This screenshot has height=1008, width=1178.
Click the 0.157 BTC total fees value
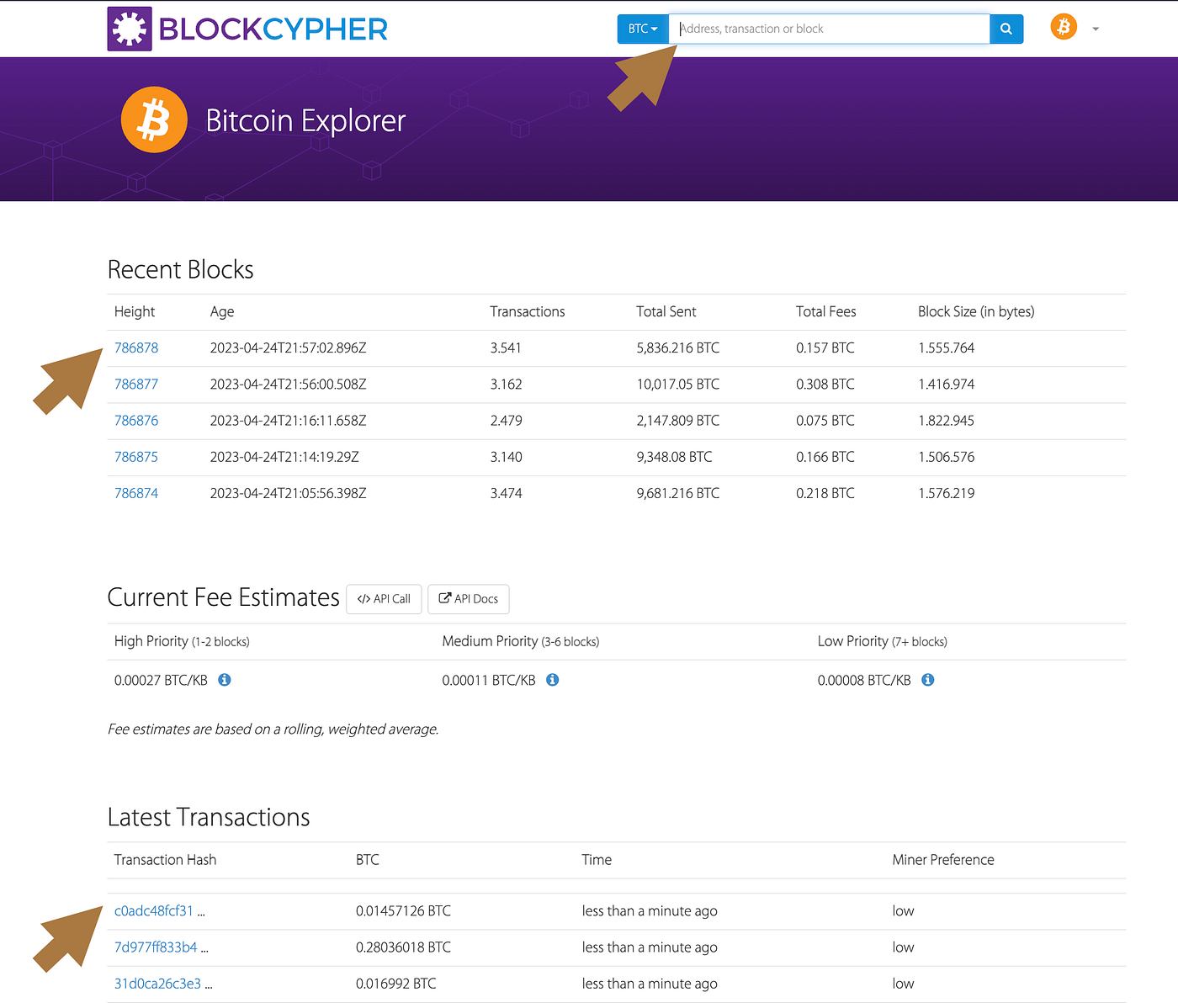825,348
